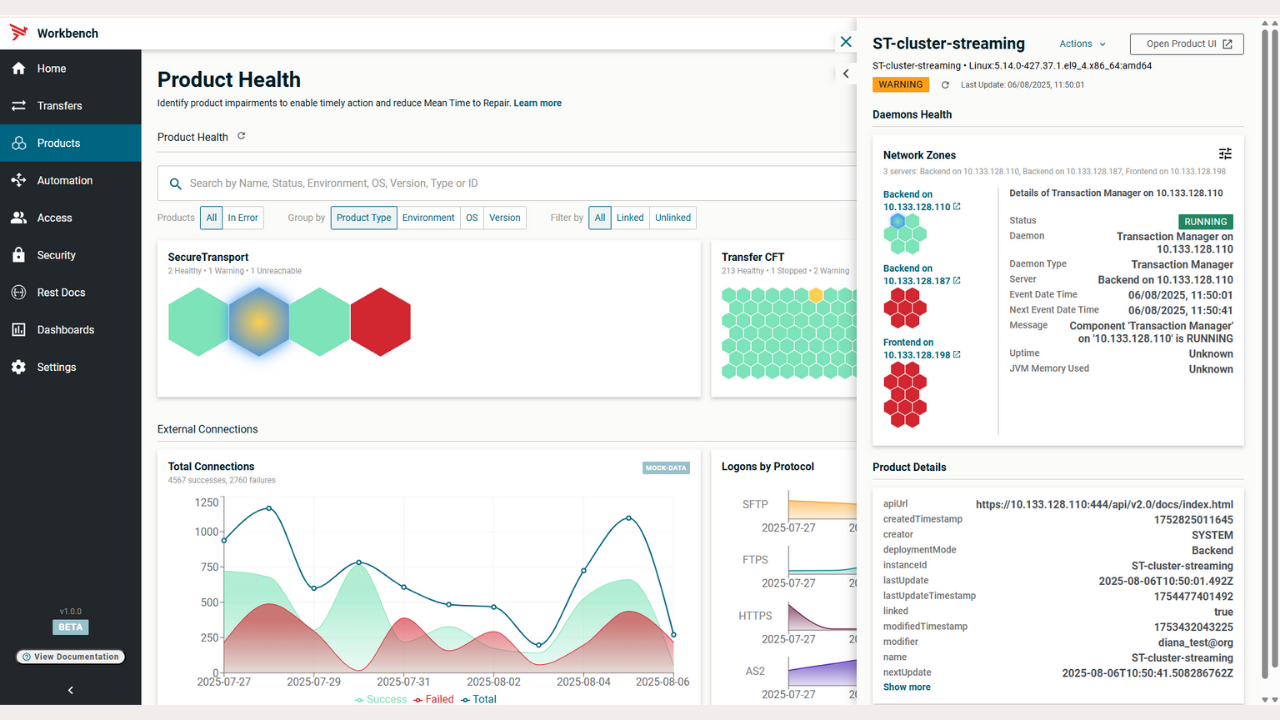This screenshot has width=1280, height=720.
Task: Click the Workbench logo icon
Action: point(18,33)
